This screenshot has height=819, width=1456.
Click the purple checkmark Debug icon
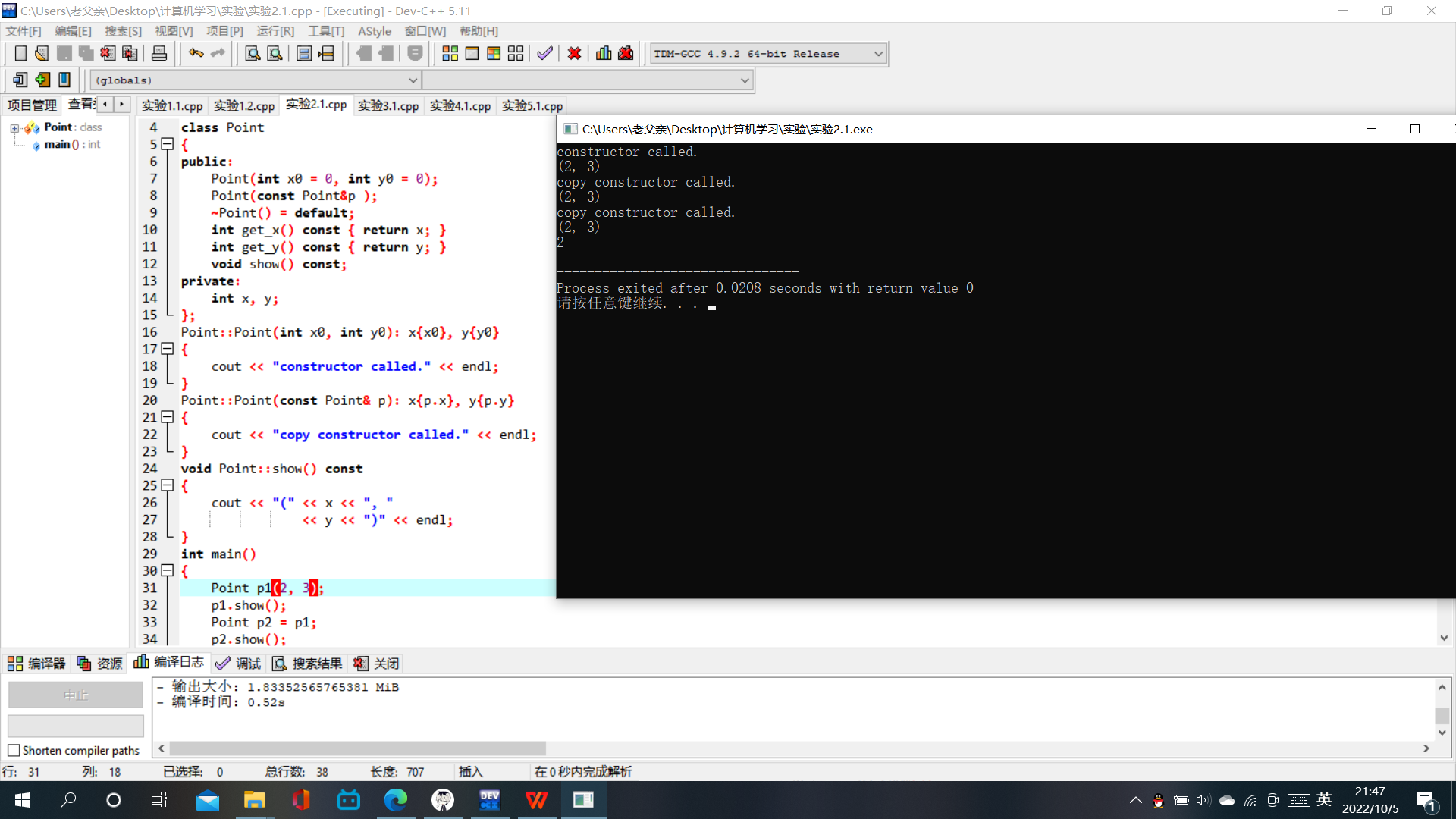(x=544, y=54)
